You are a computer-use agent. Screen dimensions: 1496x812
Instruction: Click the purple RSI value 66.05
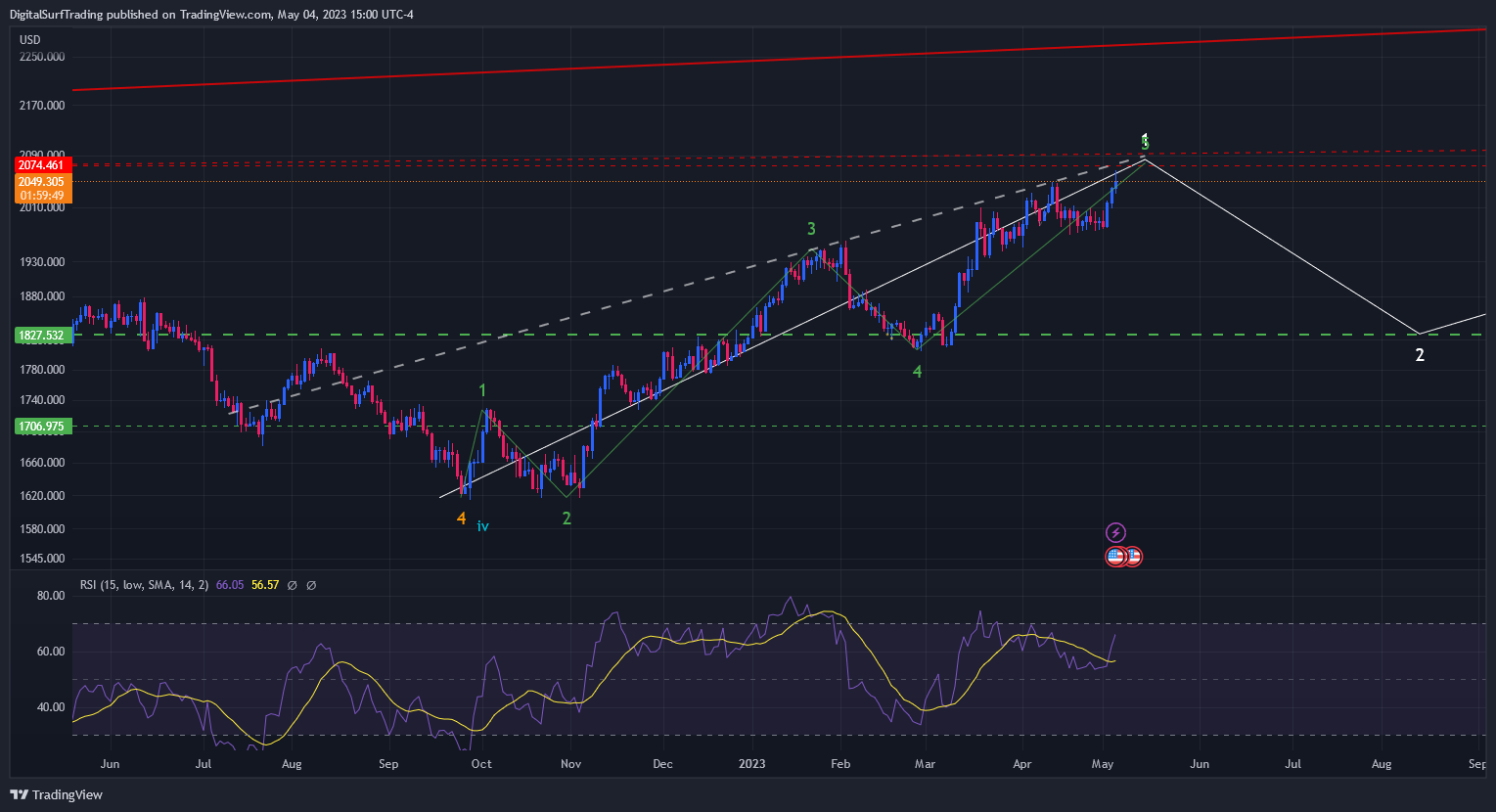point(230,585)
